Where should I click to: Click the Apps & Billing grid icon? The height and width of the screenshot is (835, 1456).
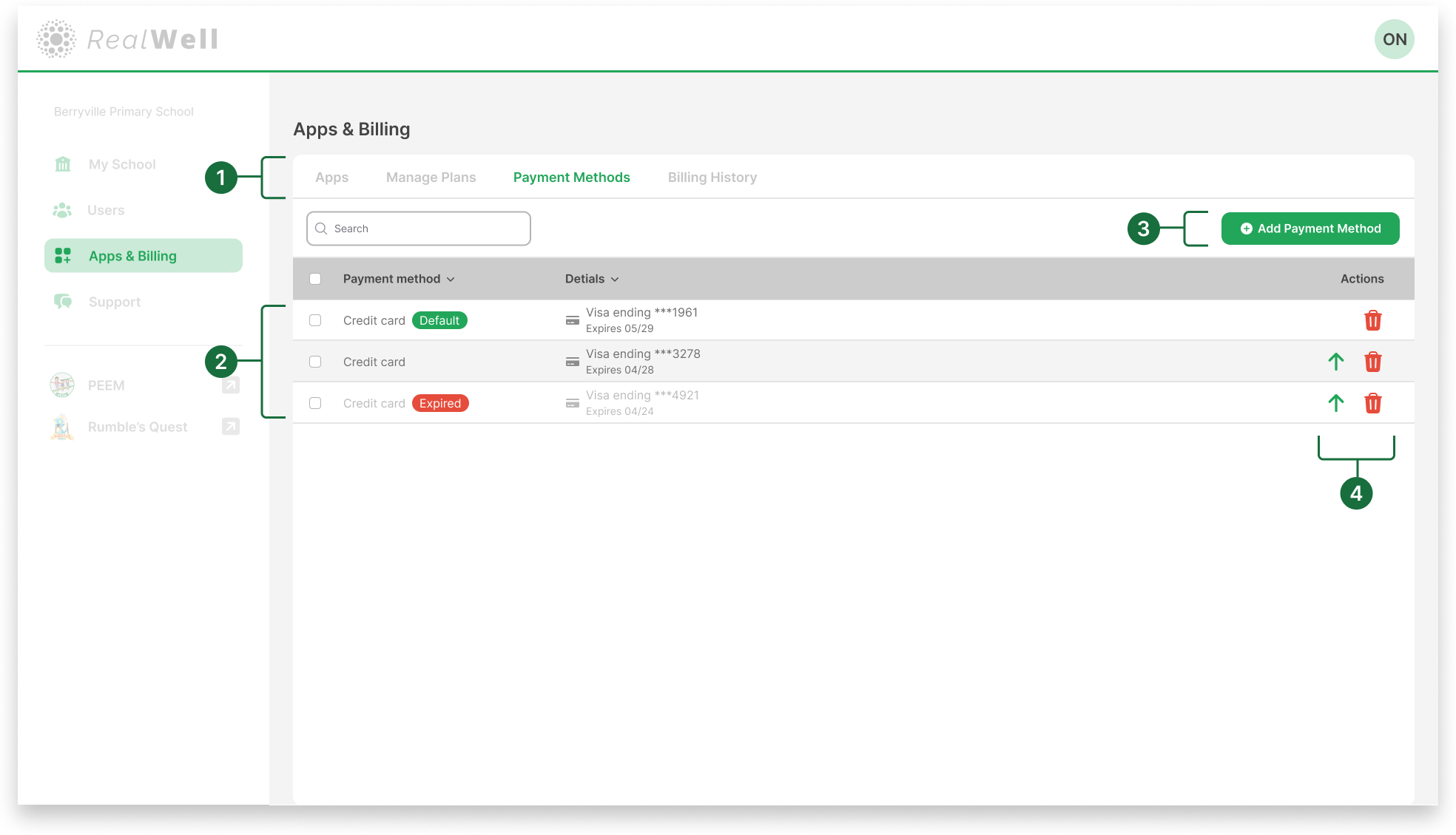coord(63,255)
